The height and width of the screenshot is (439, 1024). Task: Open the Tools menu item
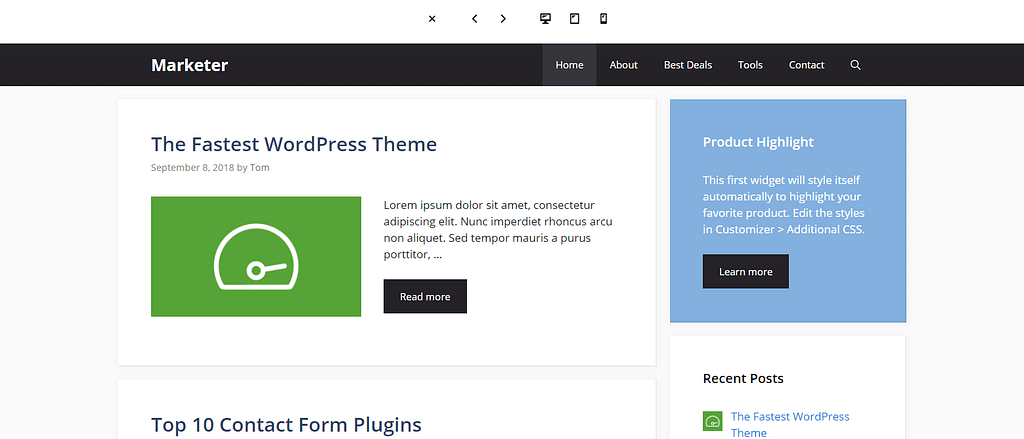coord(750,65)
